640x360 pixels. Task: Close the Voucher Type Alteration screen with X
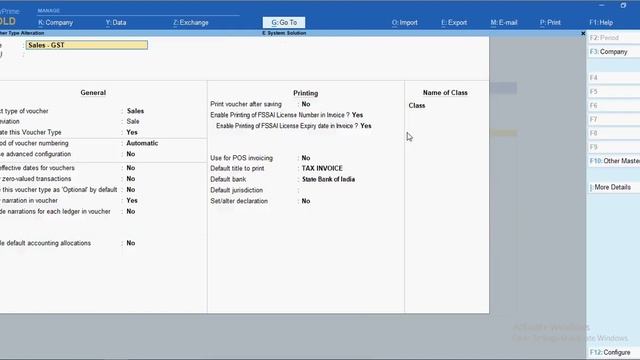583,33
